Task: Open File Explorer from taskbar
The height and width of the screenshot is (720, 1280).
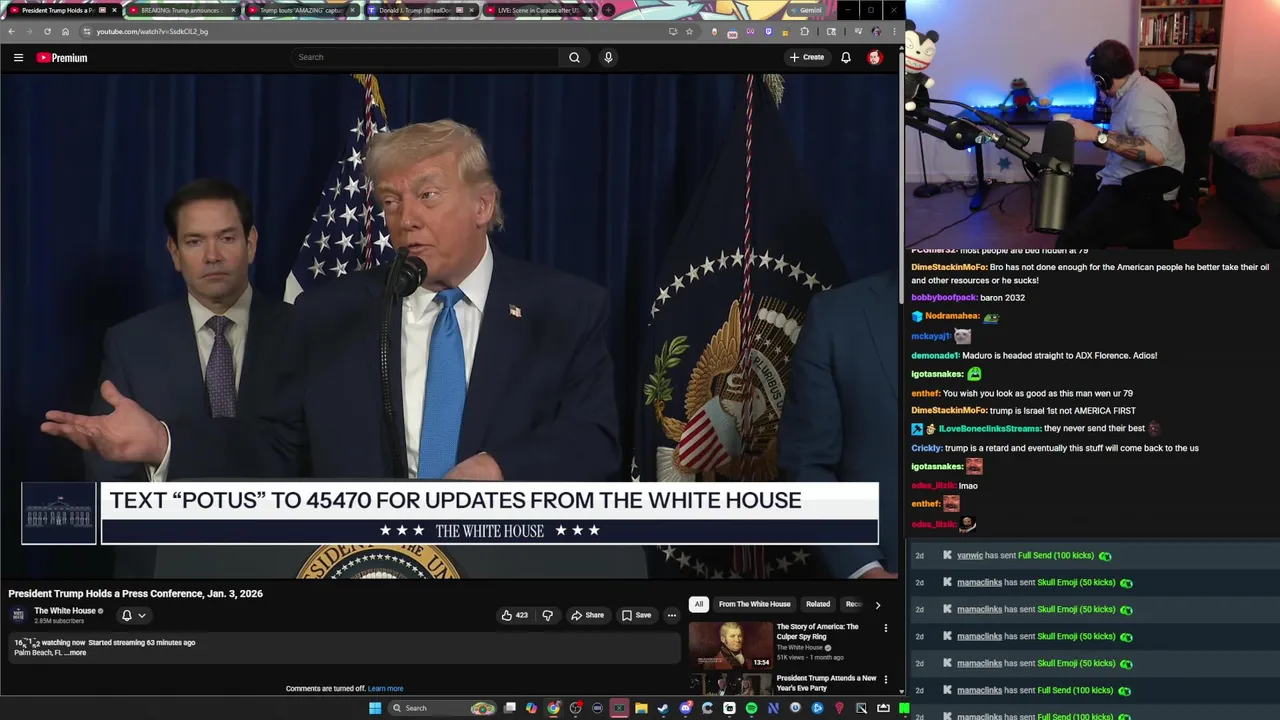Action: [641, 708]
